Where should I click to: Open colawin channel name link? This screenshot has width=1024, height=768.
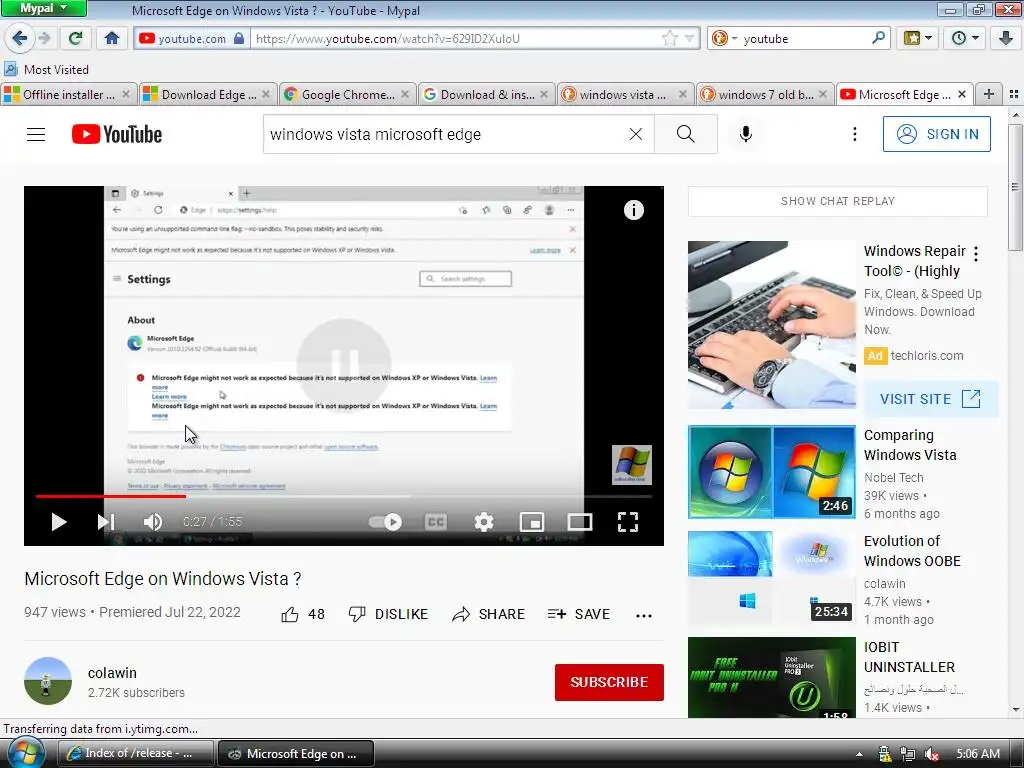(112, 673)
